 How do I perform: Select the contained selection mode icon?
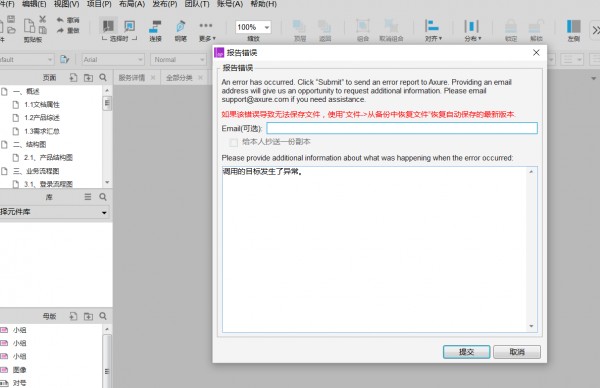(x=130, y=26)
